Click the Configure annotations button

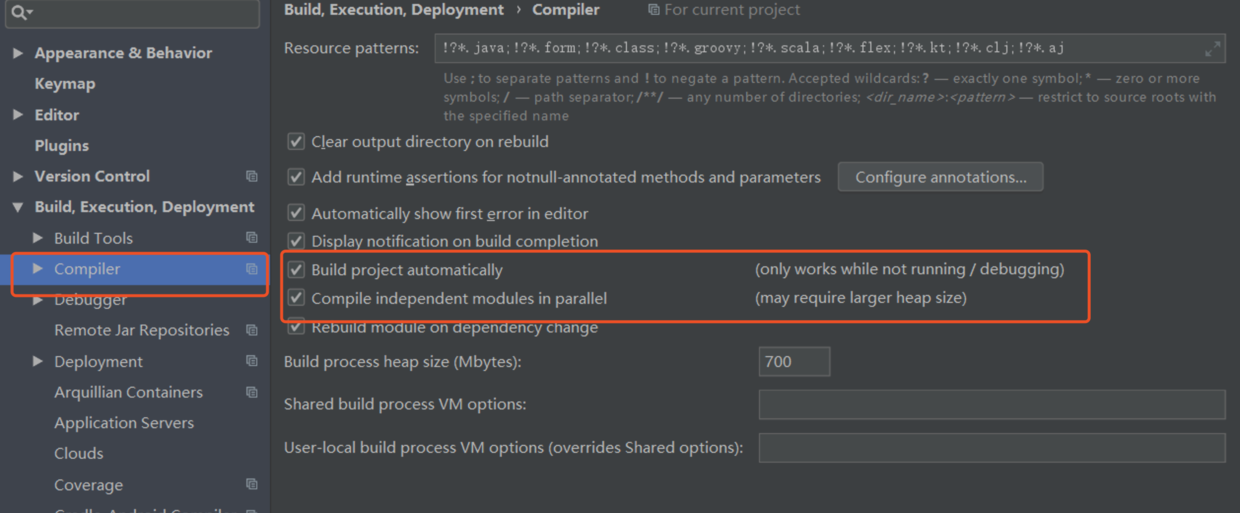pyautogui.click(x=940, y=177)
